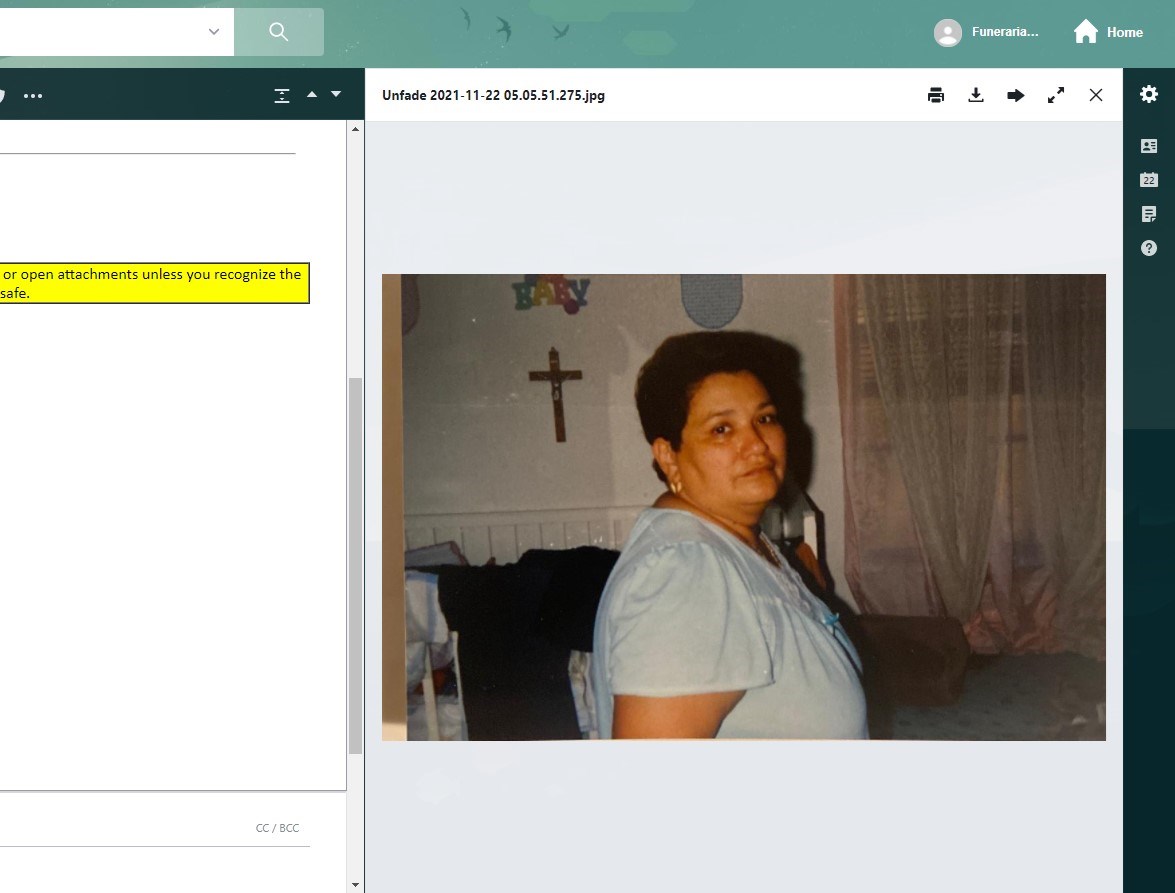Open the Funeraria account profile menu
The width and height of the screenshot is (1175, 893).
coord(987,31)
